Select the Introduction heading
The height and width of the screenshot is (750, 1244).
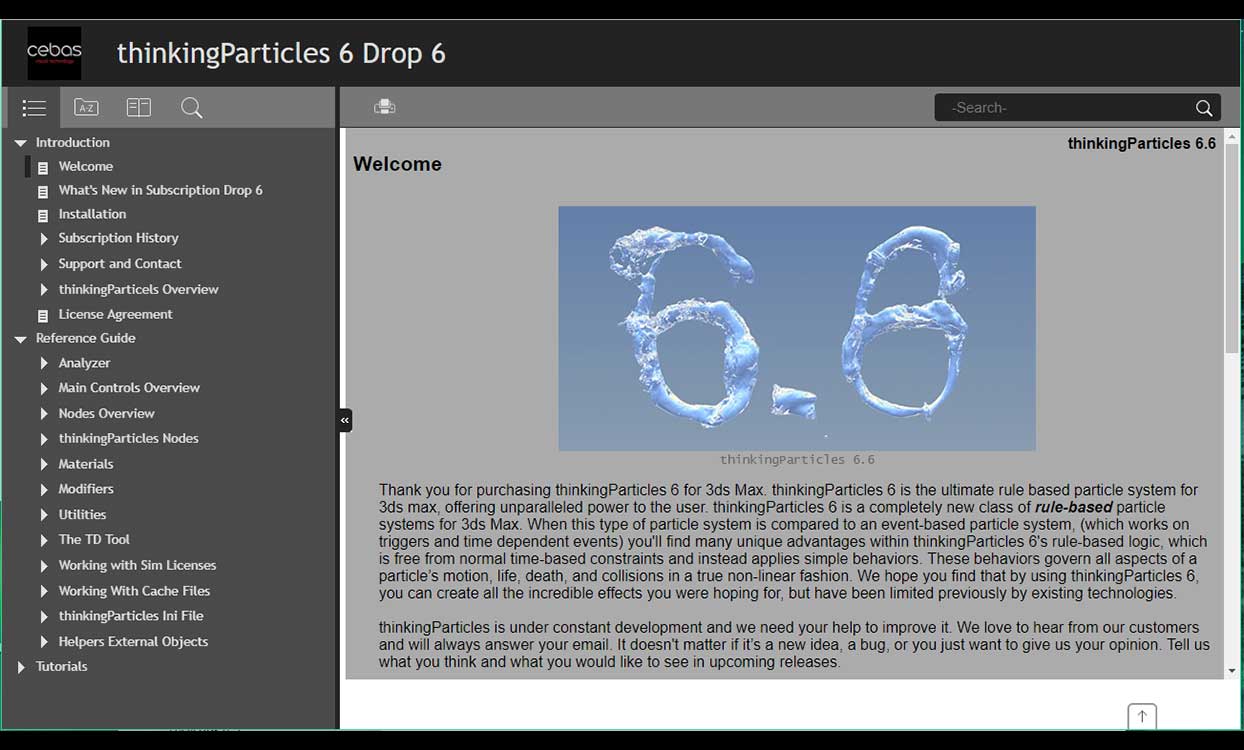[x=73, y=142]
